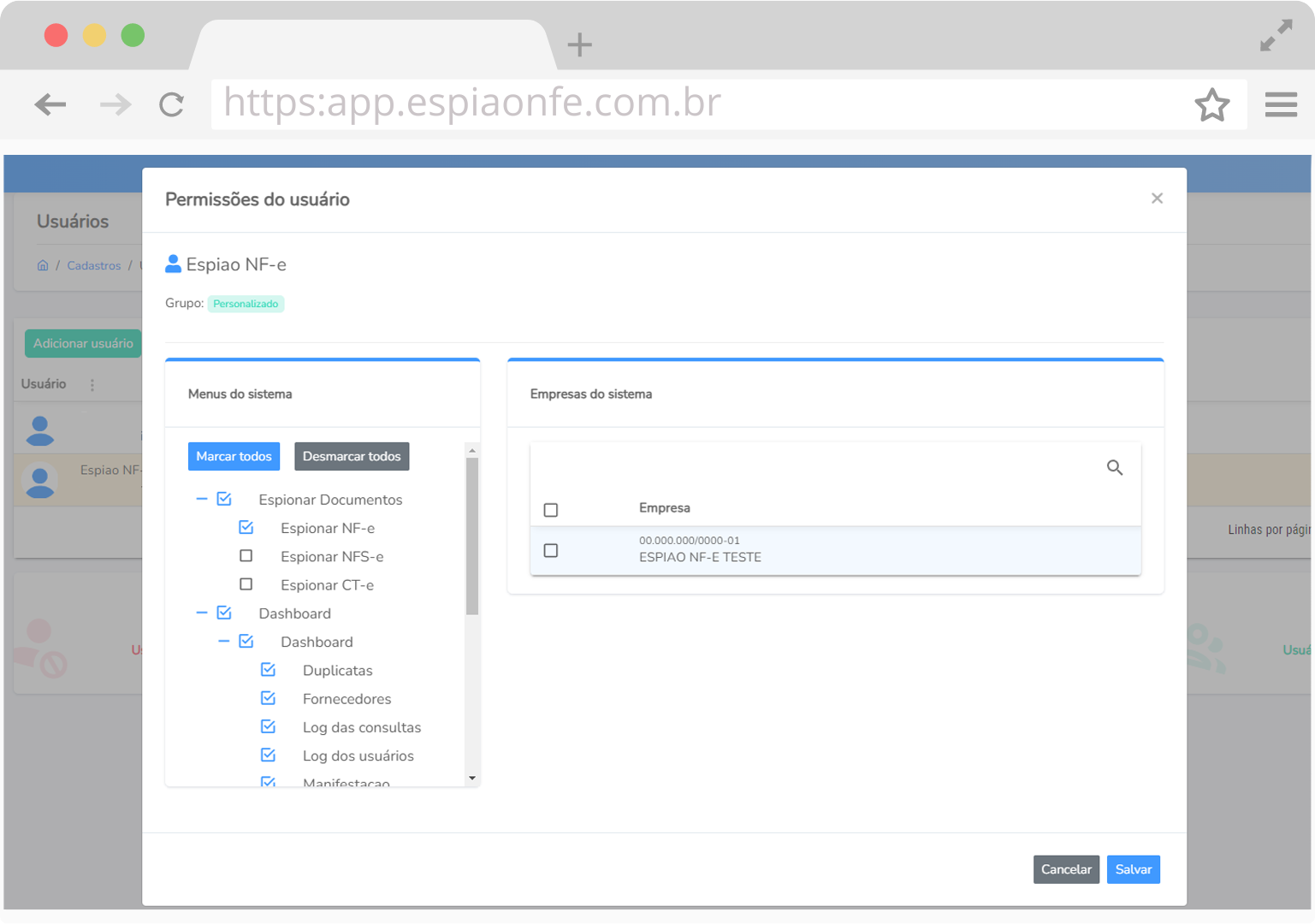Toggle the top-level Dashboard checkbox
The width and height of the screenshot is (1315, 924).
pyautogui.click(x=224, y=613)
